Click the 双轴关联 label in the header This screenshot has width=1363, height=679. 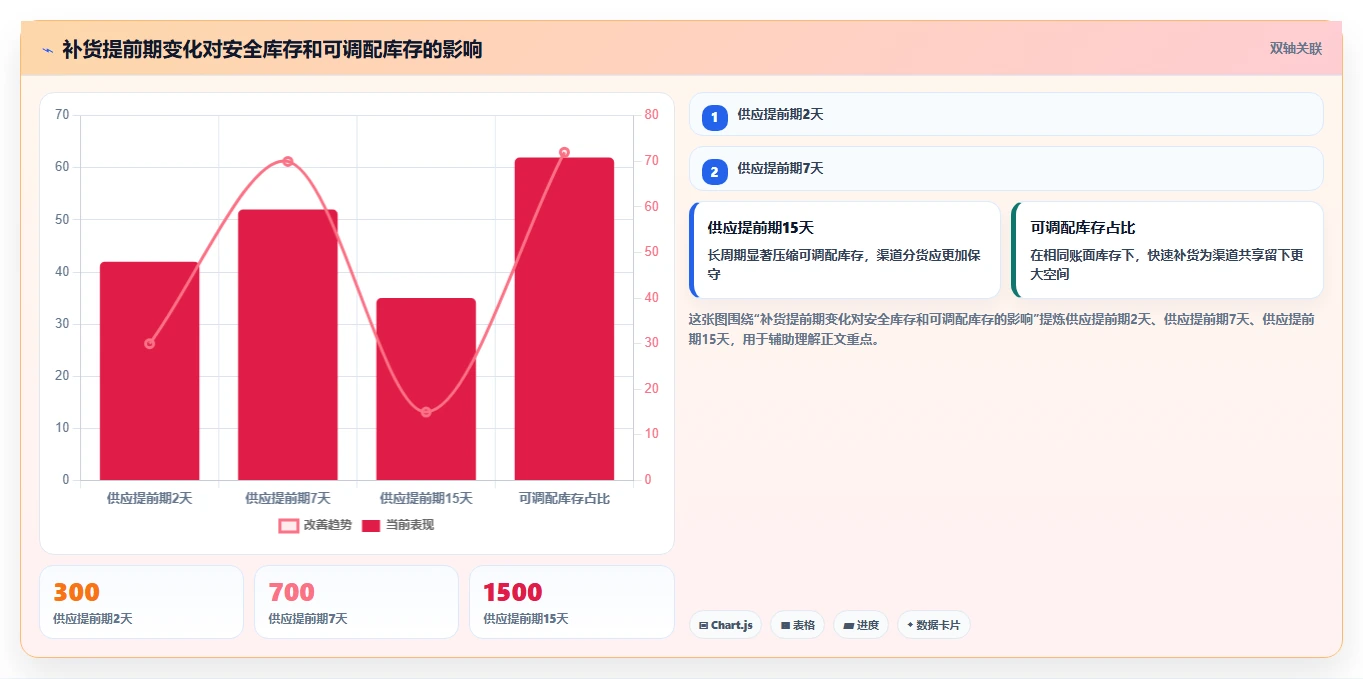1296,49
